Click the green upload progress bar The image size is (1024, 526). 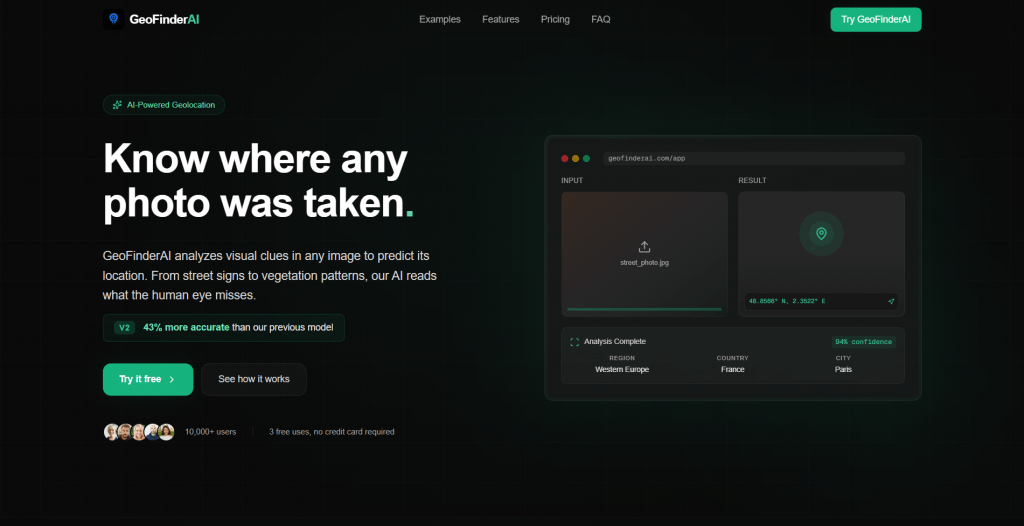(x=645, y=309)
